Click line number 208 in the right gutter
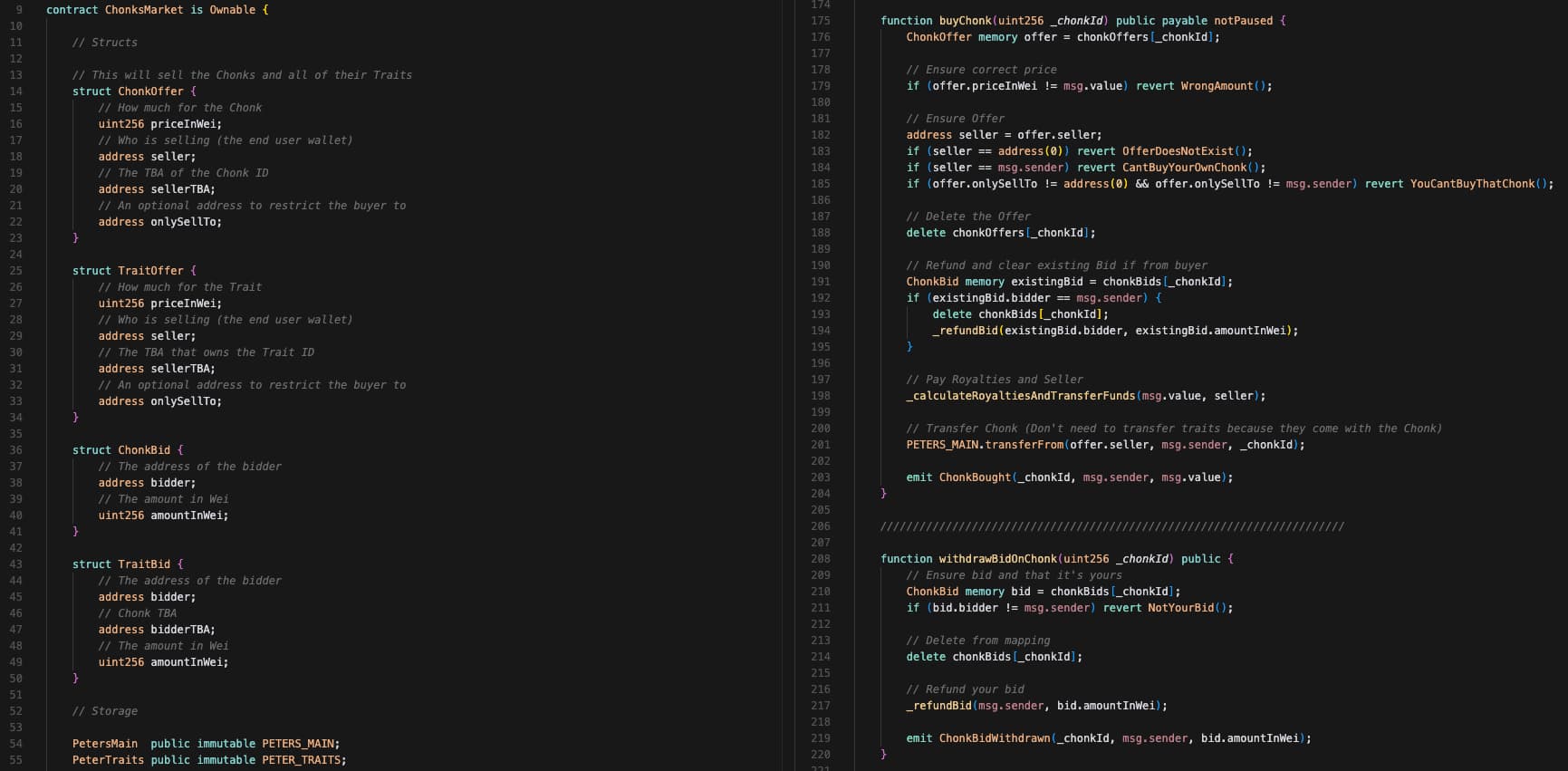The width and height of the screenshot is (1568, 771). coord(821,559)
